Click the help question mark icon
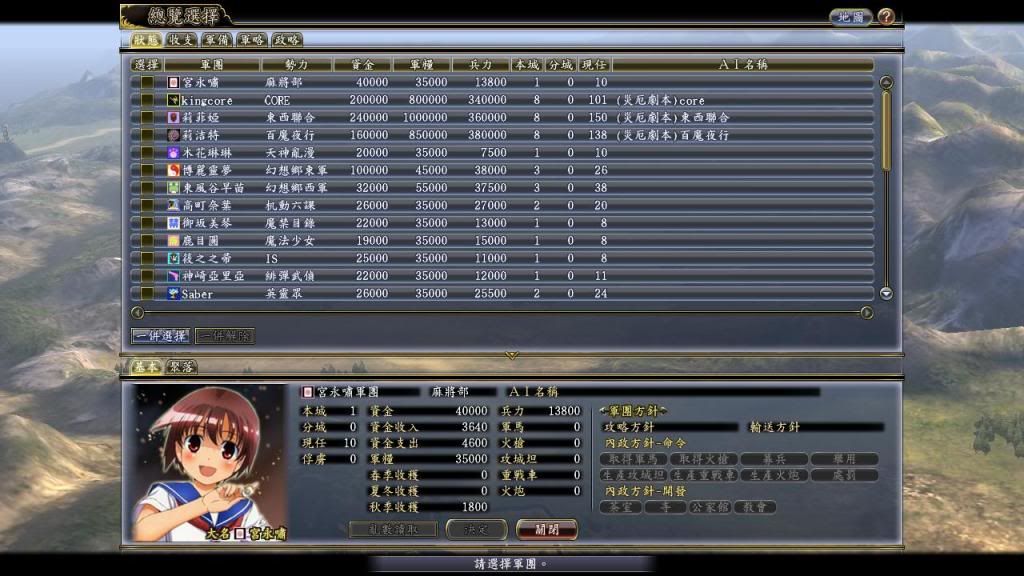Image resolution: width=1024 pixels, height=576 pixels. [886, 17]
